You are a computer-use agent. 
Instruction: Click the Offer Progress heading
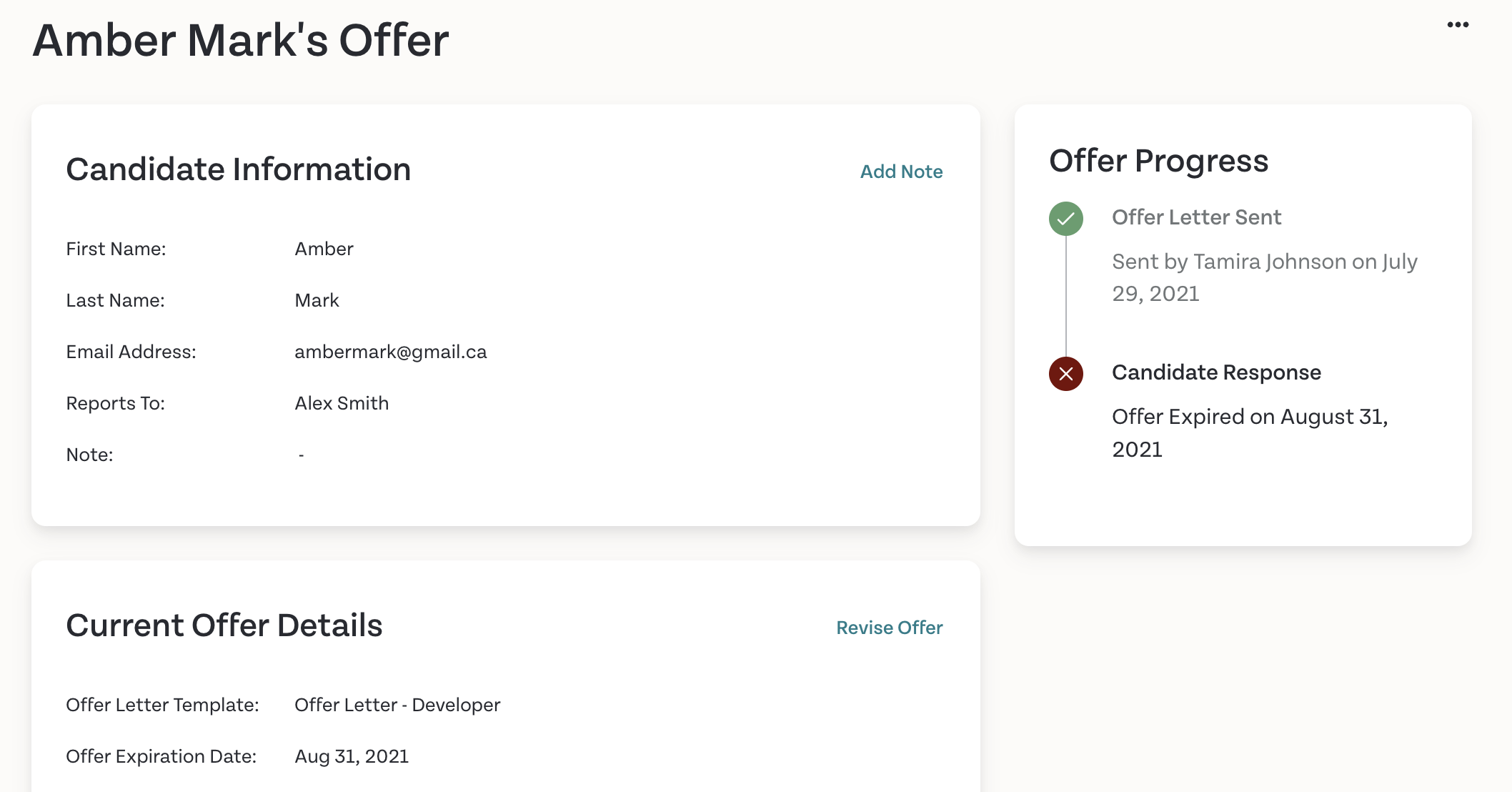tap(1158, 161)
